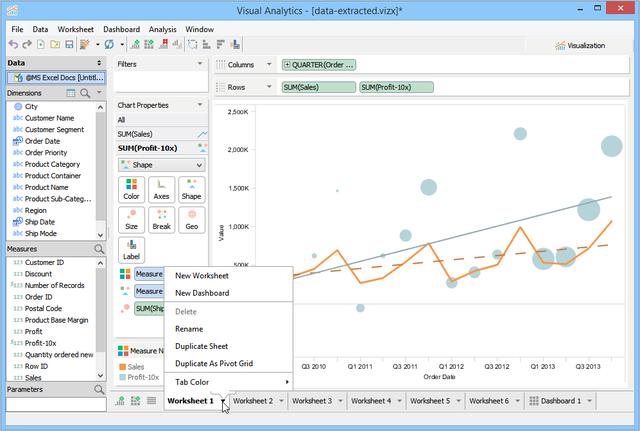The image size is (640, 431).
Task: Search measures using the magnifier icon
Action: (98, 248)
